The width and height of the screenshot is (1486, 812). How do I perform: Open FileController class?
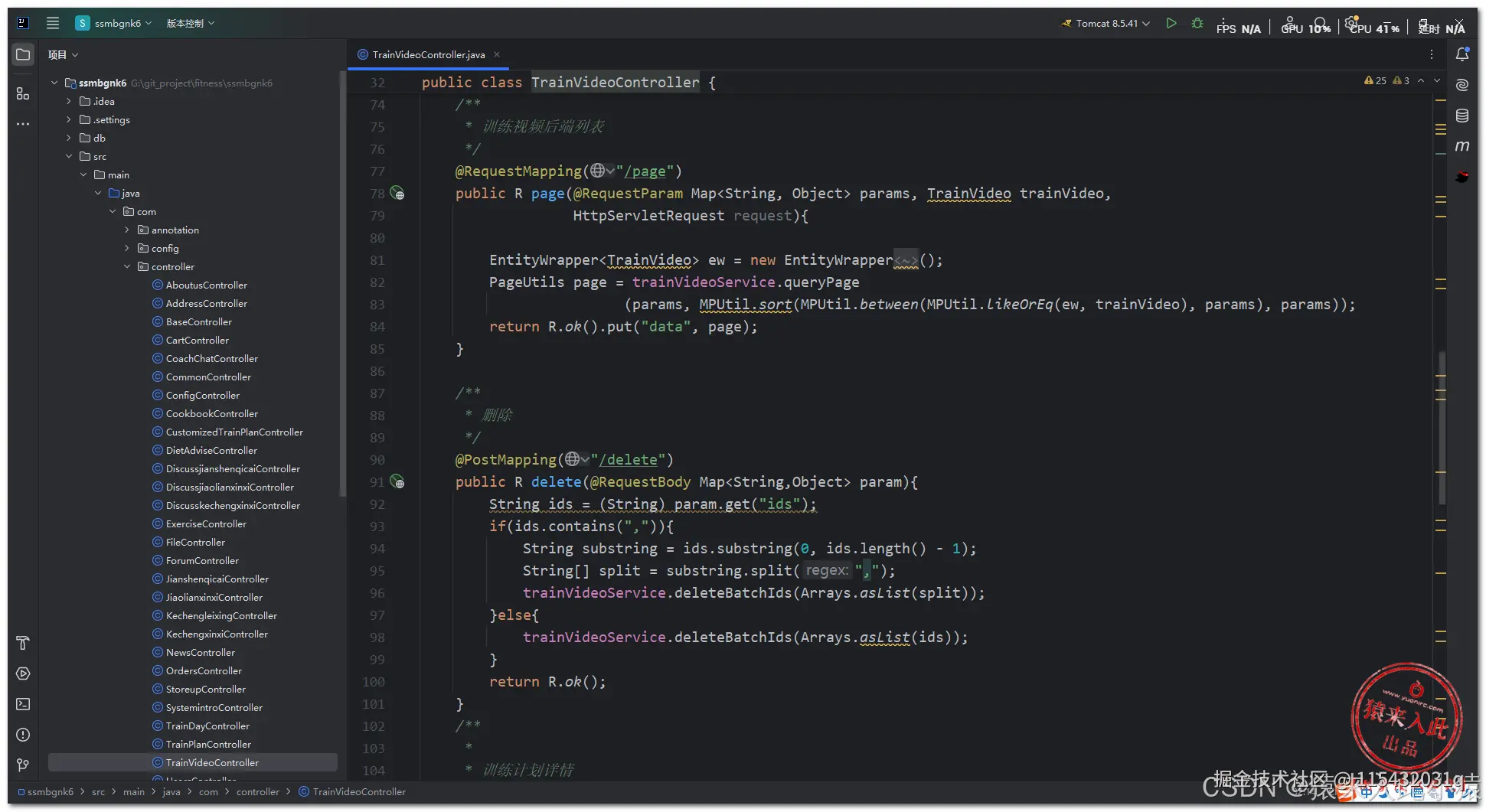point(195,542)
